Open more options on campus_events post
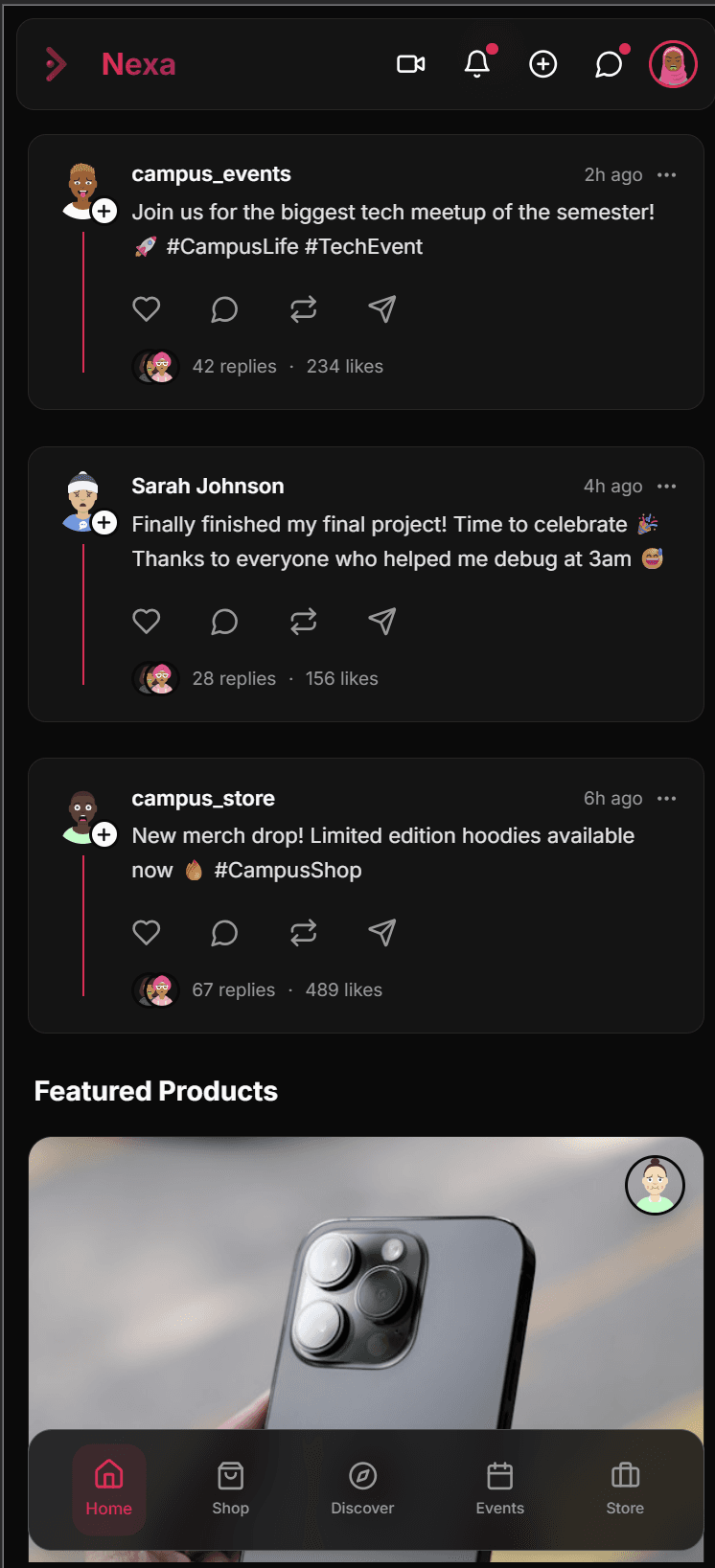This screenshot has height=1568, width=715. pos(667,174)
